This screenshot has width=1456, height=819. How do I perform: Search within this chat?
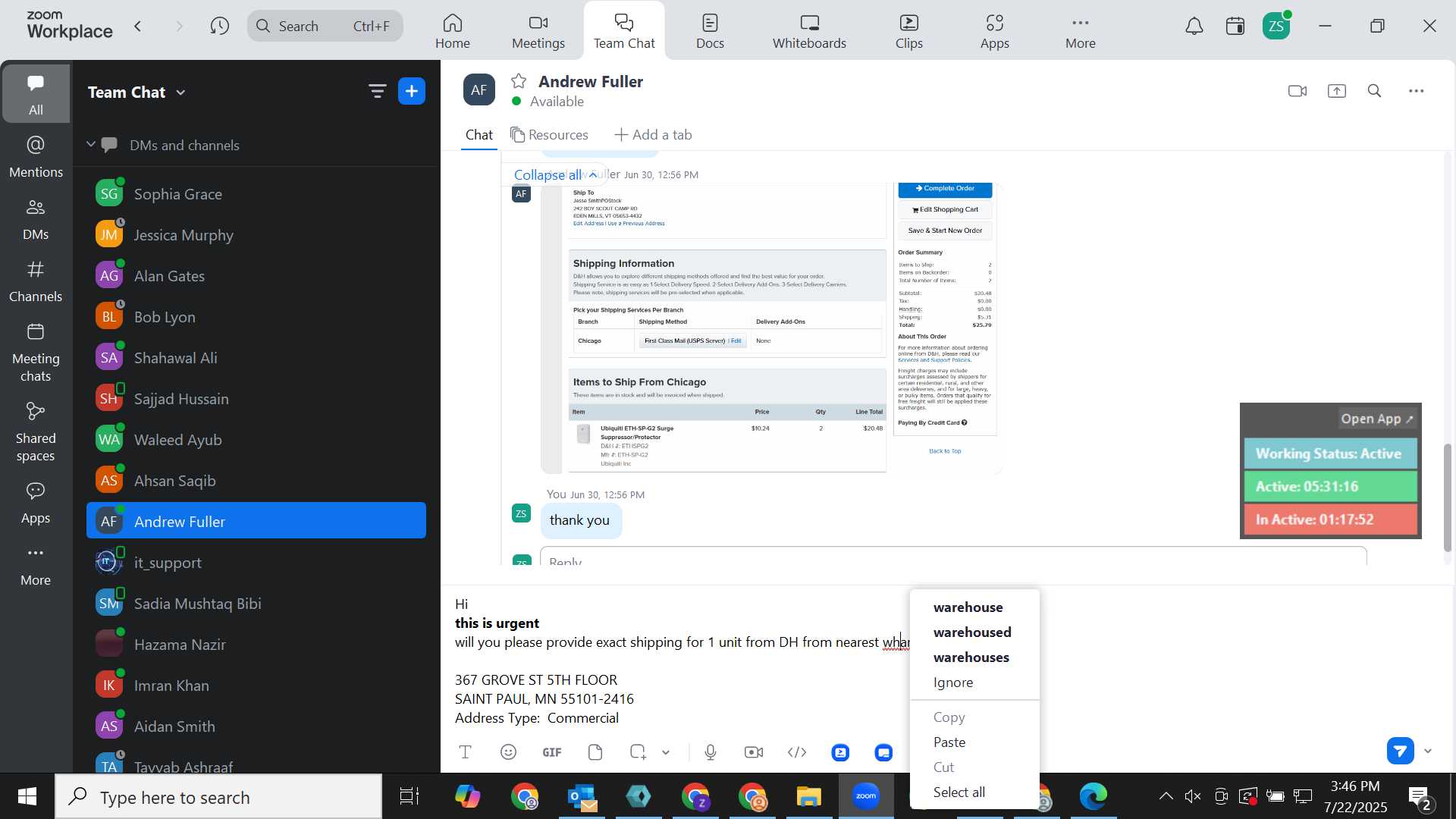coord(1375,91)
